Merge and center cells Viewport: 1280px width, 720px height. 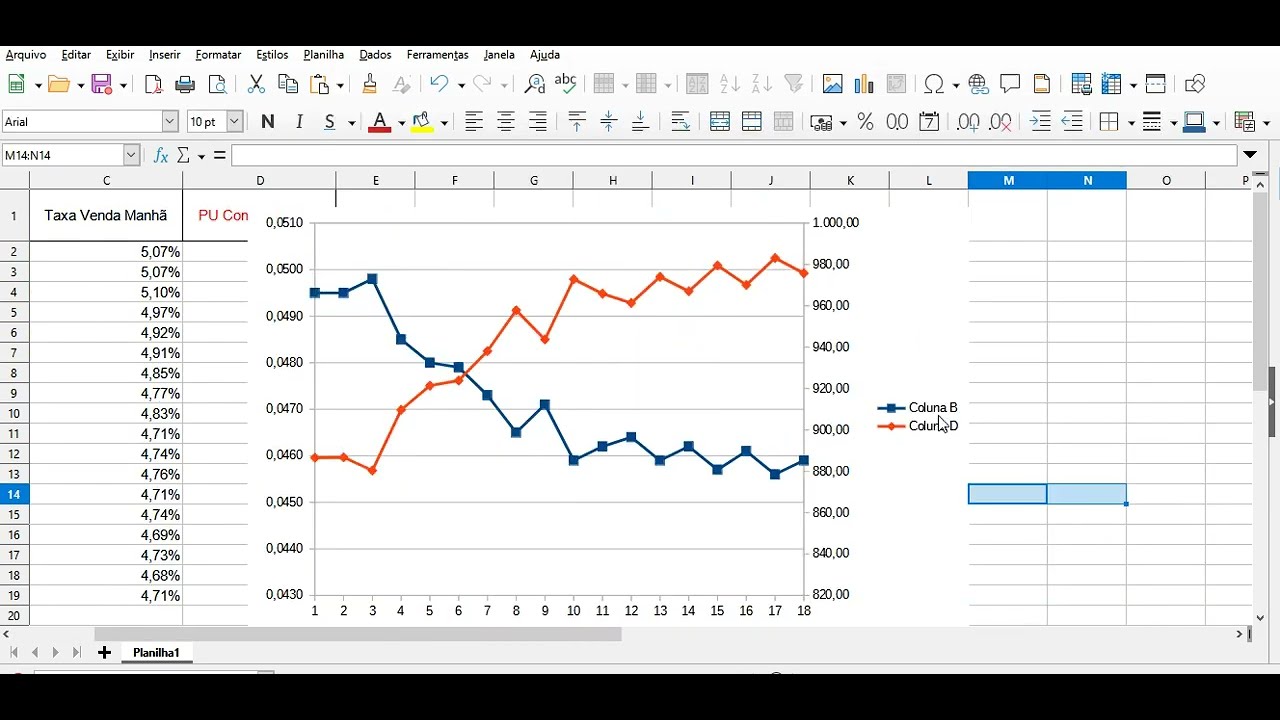click(x=720, y=122)
